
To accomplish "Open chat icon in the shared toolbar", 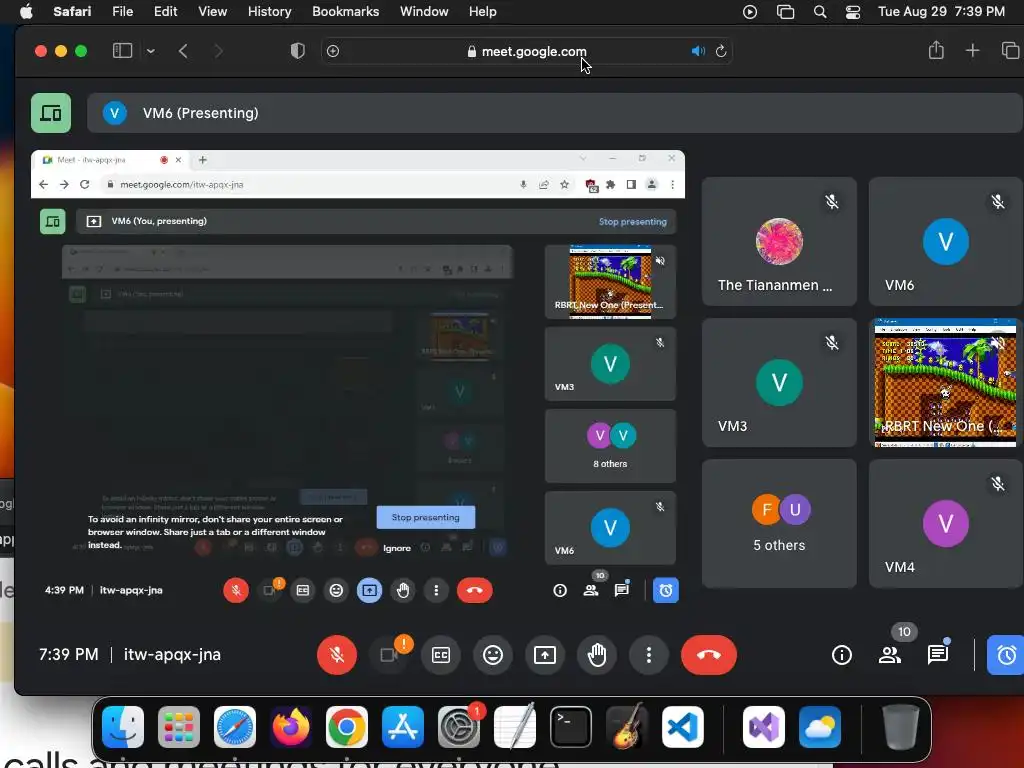I will (x=622, y=590).
